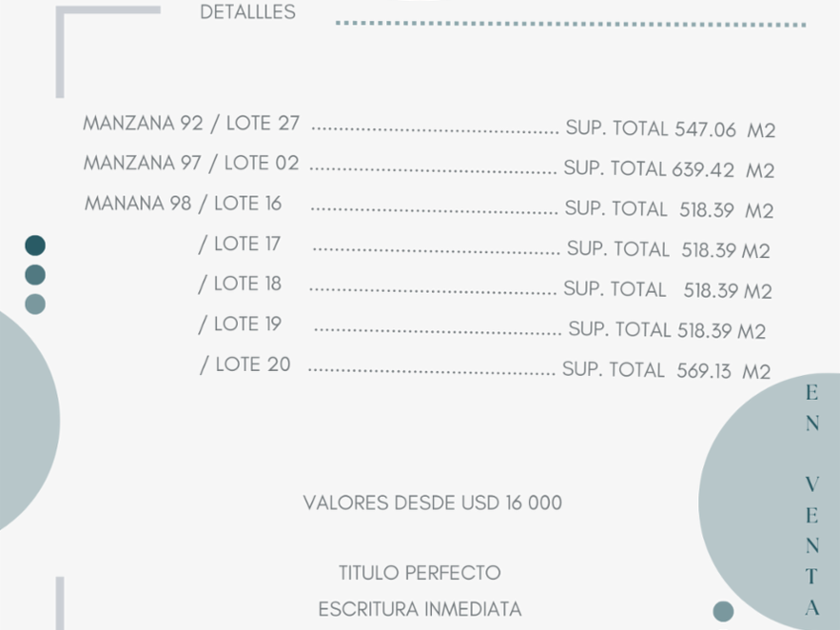The image size is (840, 630).
Task: Click the DETALLLES heading
Action: tap(248, 13)
